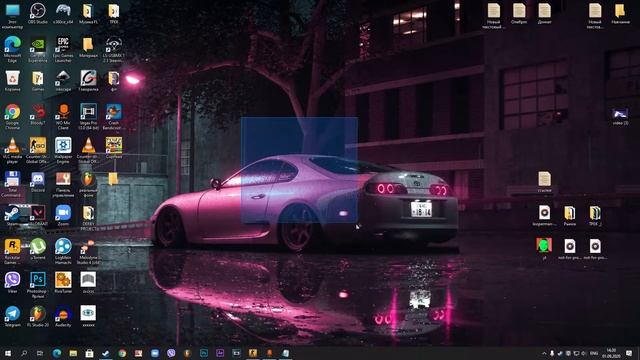Open Viber from the taskbar

point(171,353)
